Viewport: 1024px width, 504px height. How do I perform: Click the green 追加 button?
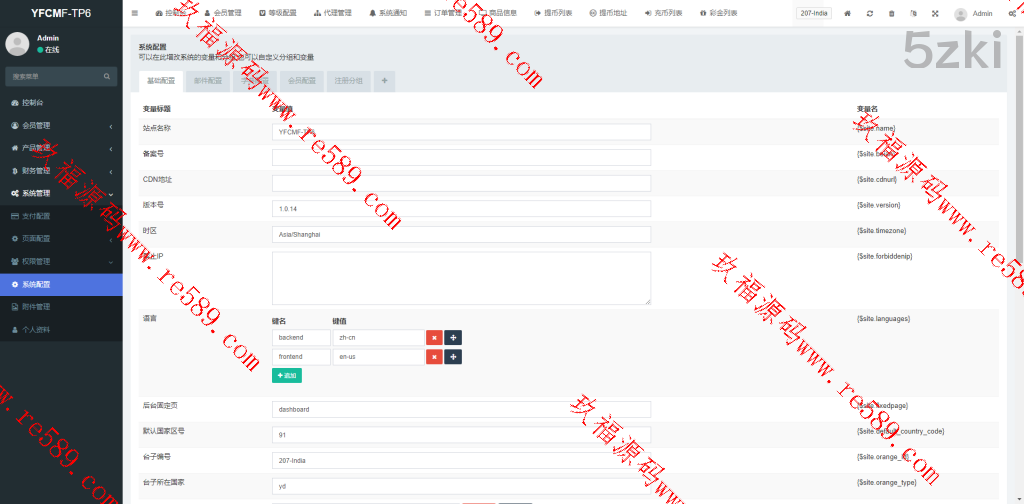286,375
